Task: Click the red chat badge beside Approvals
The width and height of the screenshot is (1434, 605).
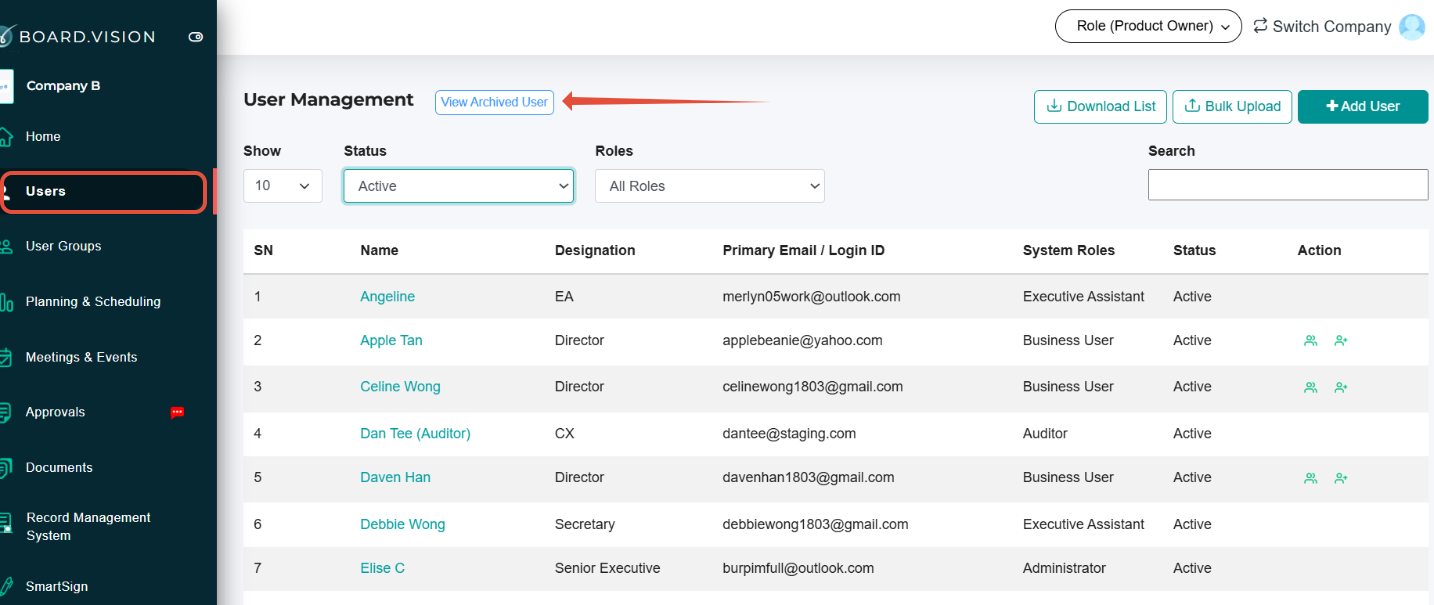Action: [177, 412]
